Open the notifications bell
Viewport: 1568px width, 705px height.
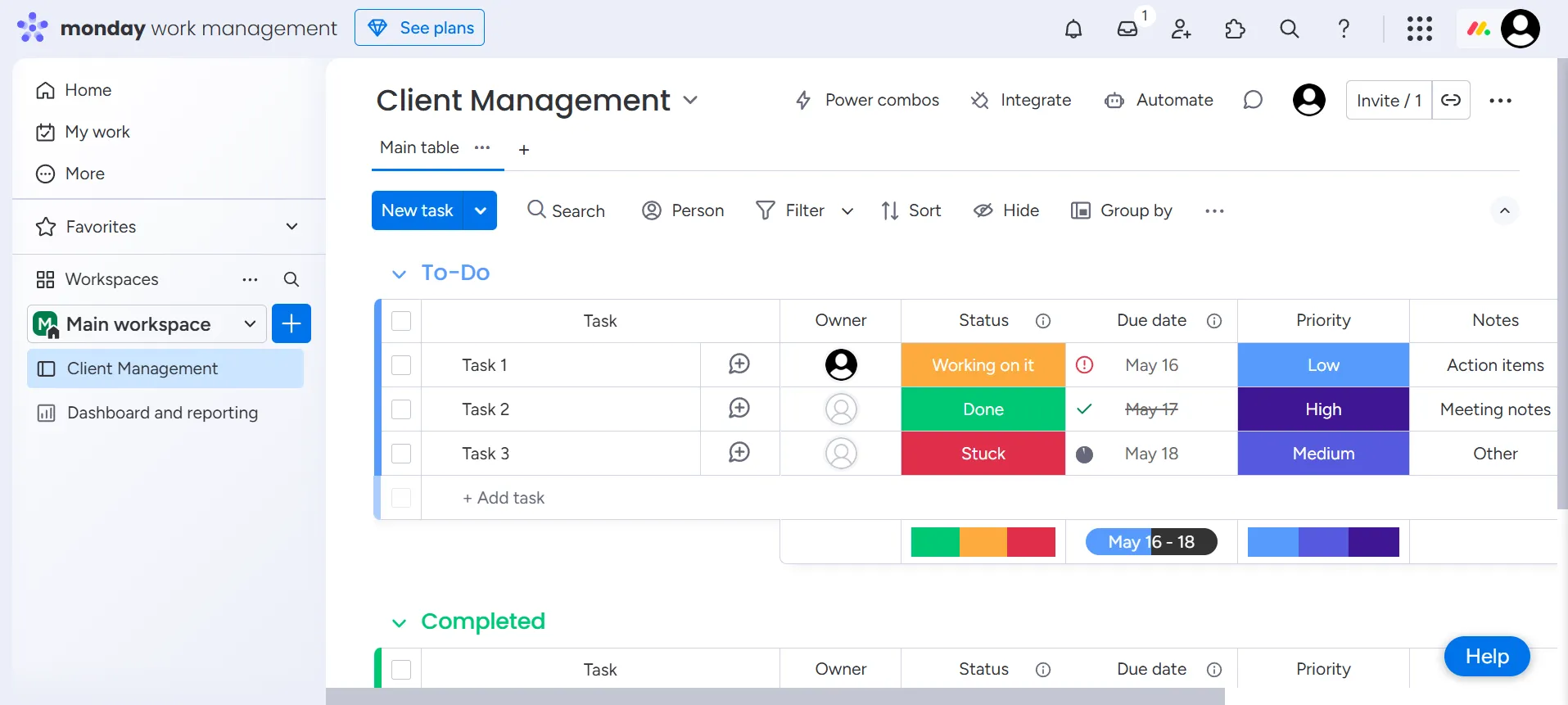[1073, 29]
